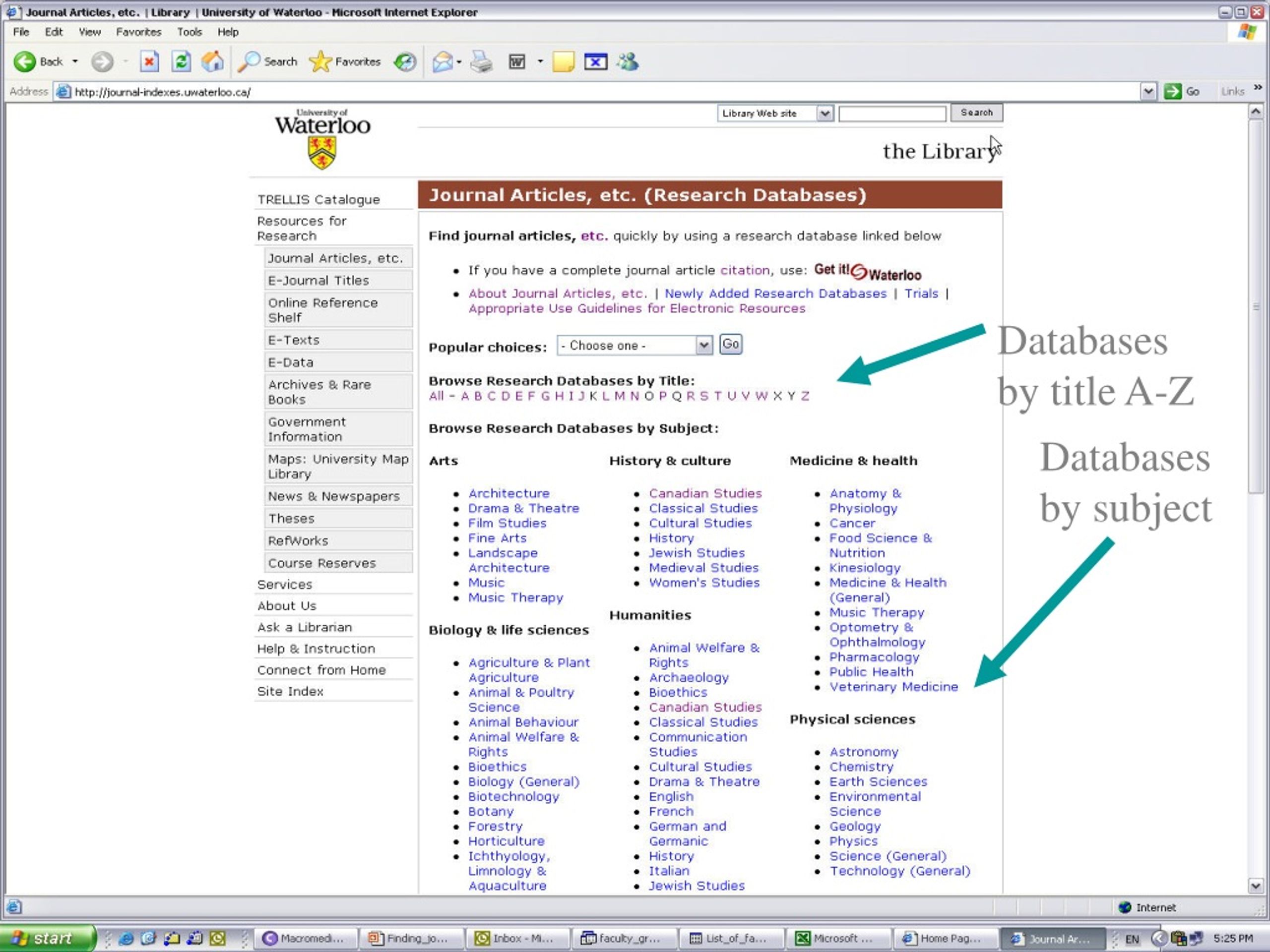
Task: Open the Favorites menu
Action: coord(138,32)
